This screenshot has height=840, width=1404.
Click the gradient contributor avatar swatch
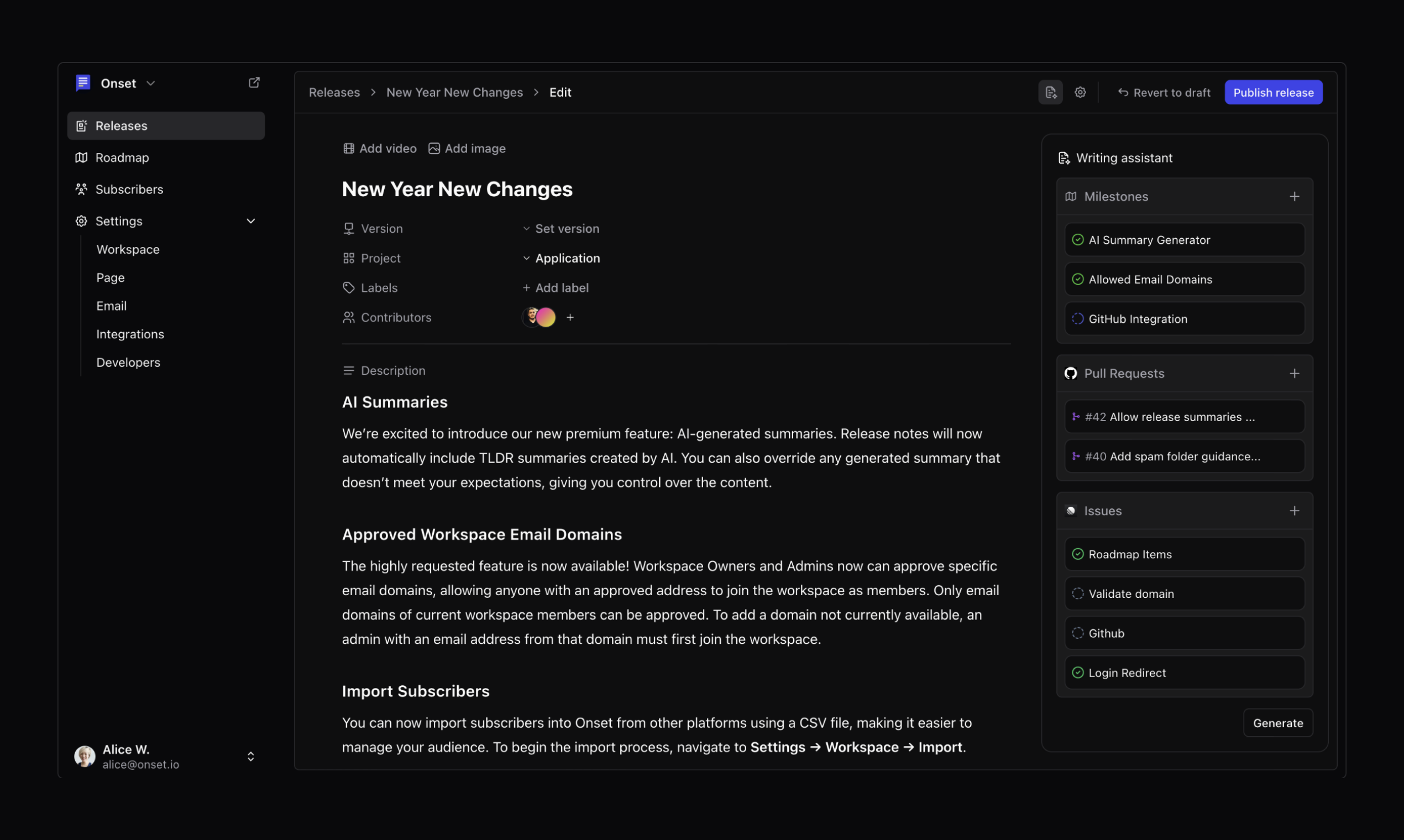pos(547,317)
